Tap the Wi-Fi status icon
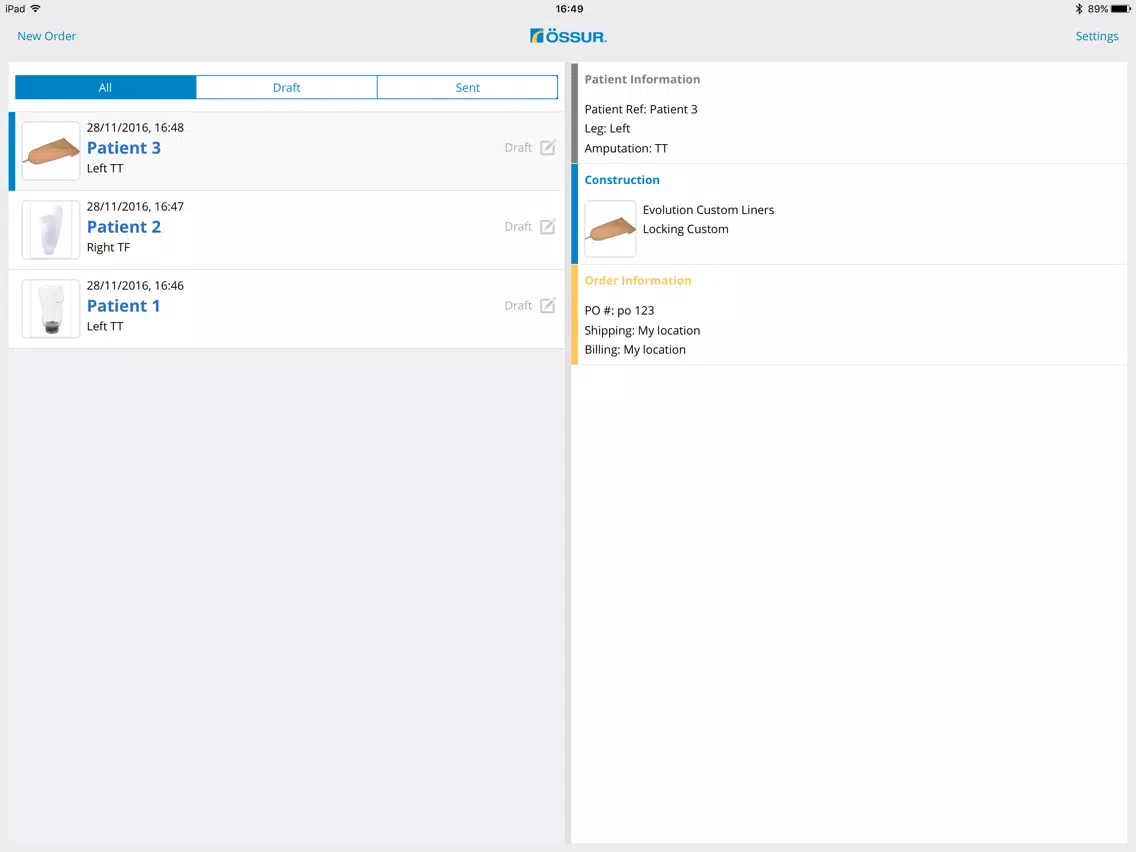This screenshot has width=1136, height=852. pyautogui.click(x=36, y=9)
